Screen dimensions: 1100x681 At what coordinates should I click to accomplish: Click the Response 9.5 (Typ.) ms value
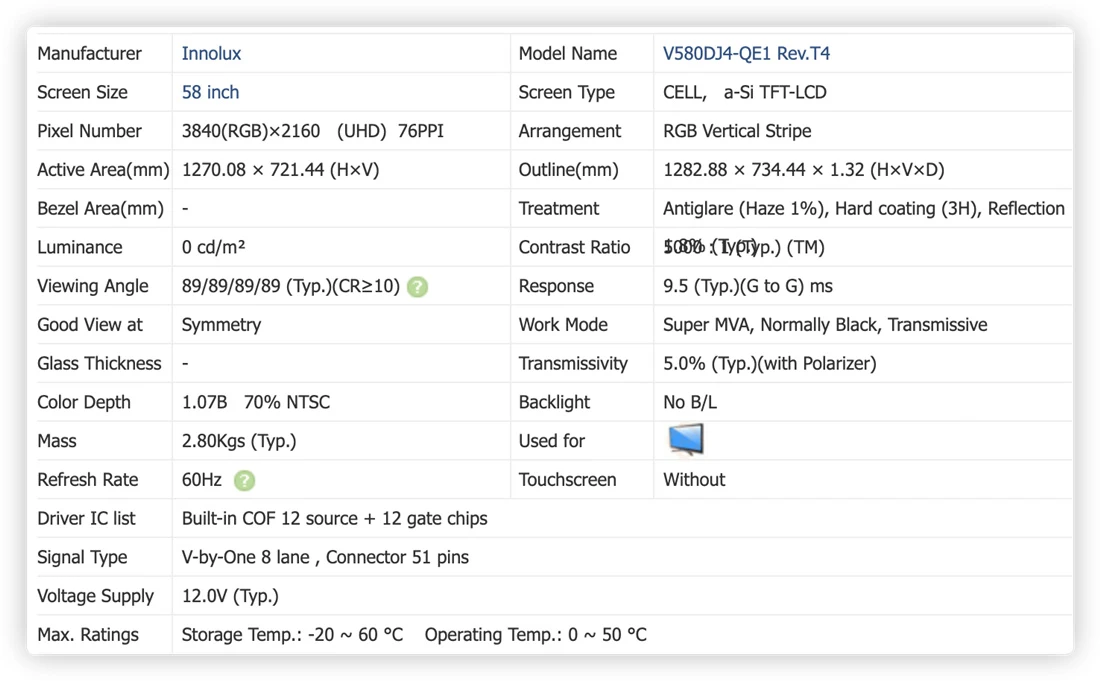[748, 286]
